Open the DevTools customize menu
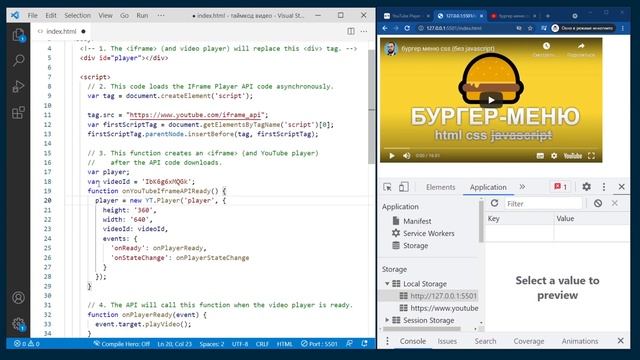 pyautogui.click(x=604, y=187)
